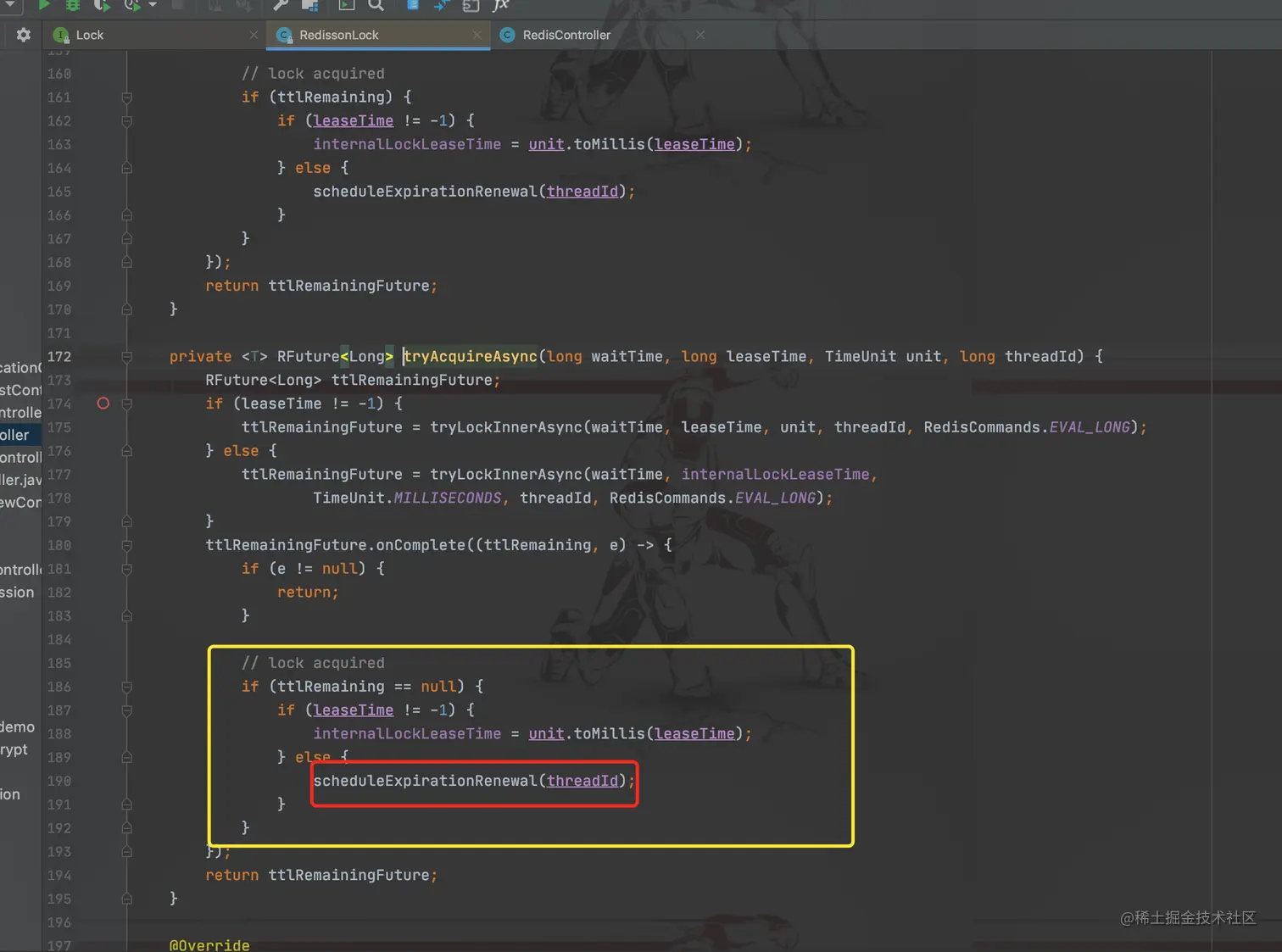The image size is (1282, 952).
Task: Open the wrench settings icon in toolbar
Action: tap(281, 4)
